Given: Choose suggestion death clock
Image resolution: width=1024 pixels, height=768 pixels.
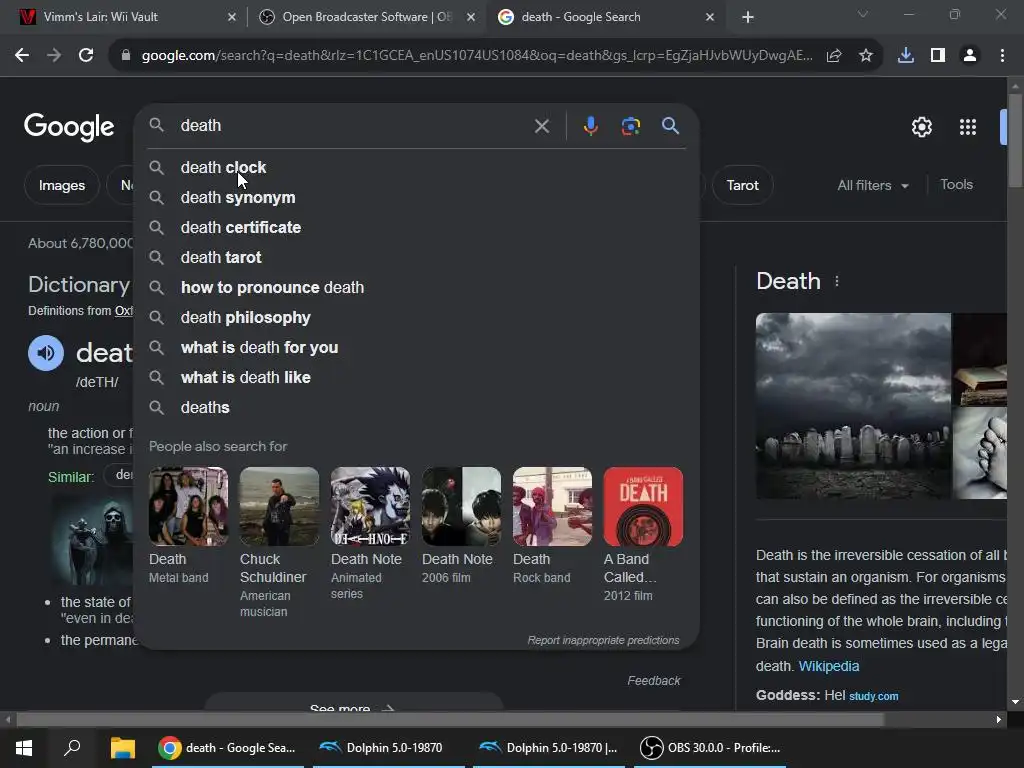Looking at the screenshot, I should [x=417, y=168].
